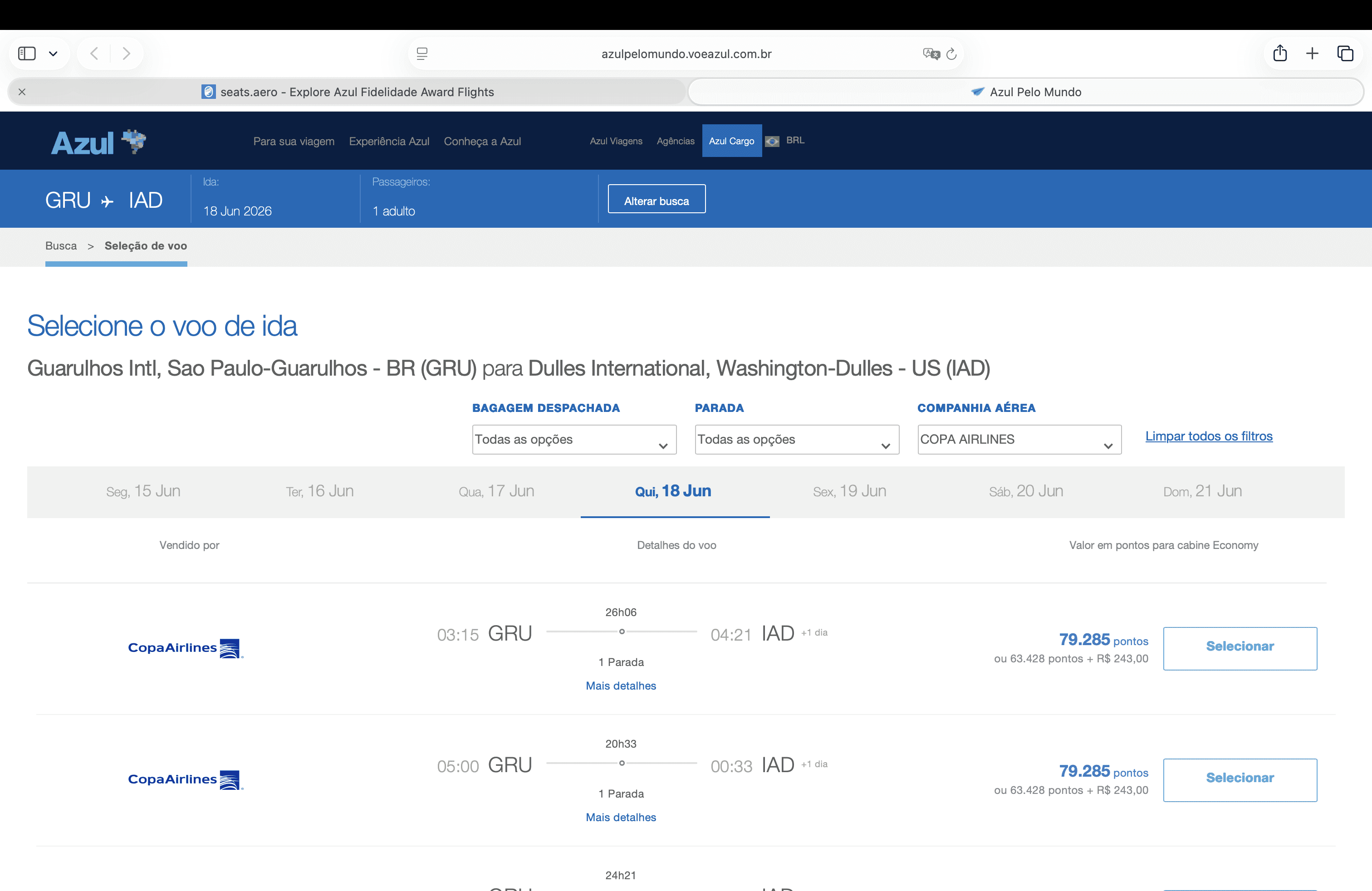The width and height of the screenshot is (1372, 891).
Task: Switch to the Azul Pelo Mundo tab
Action: pos(1026,92)
